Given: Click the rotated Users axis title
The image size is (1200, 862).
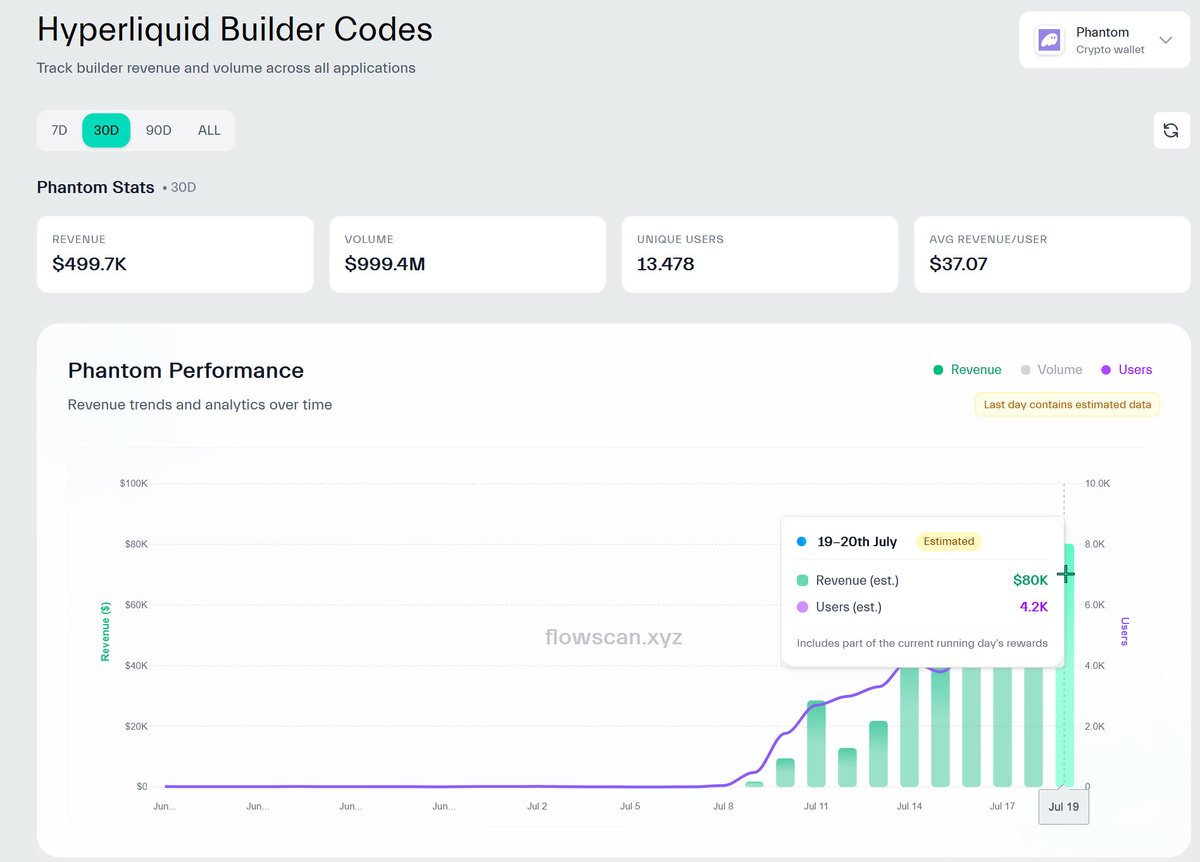Looking at the screenshot, I should click(1124, 631).
